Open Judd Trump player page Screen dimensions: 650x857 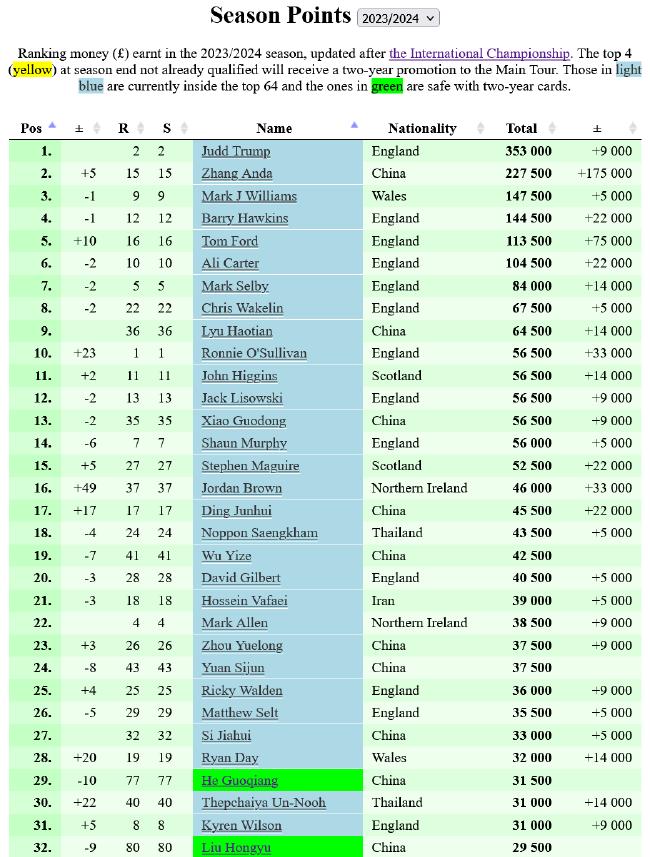tap(236, 151)
